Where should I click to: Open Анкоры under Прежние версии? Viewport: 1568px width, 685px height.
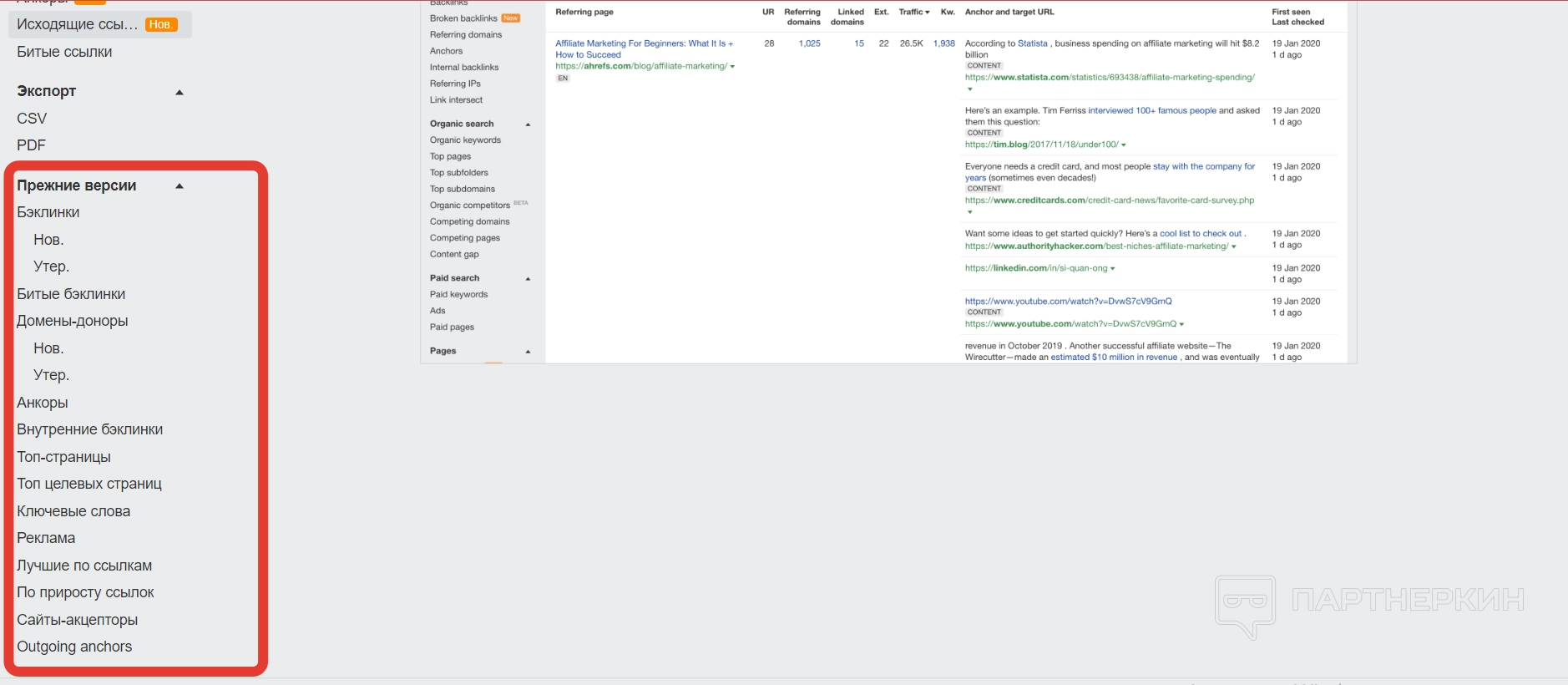point(43,403)
